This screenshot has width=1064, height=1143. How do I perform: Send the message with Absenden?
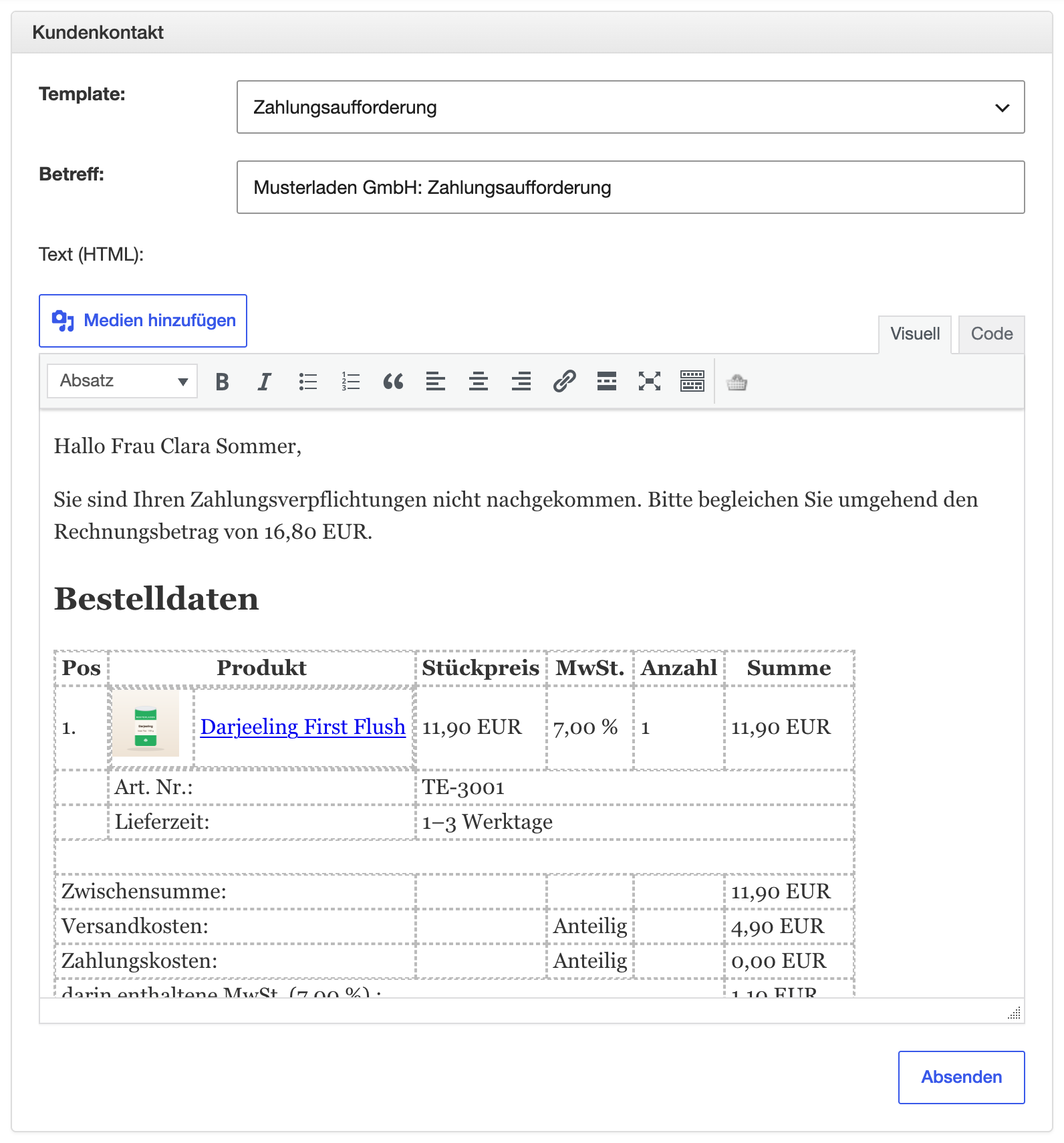[962, 1077]
